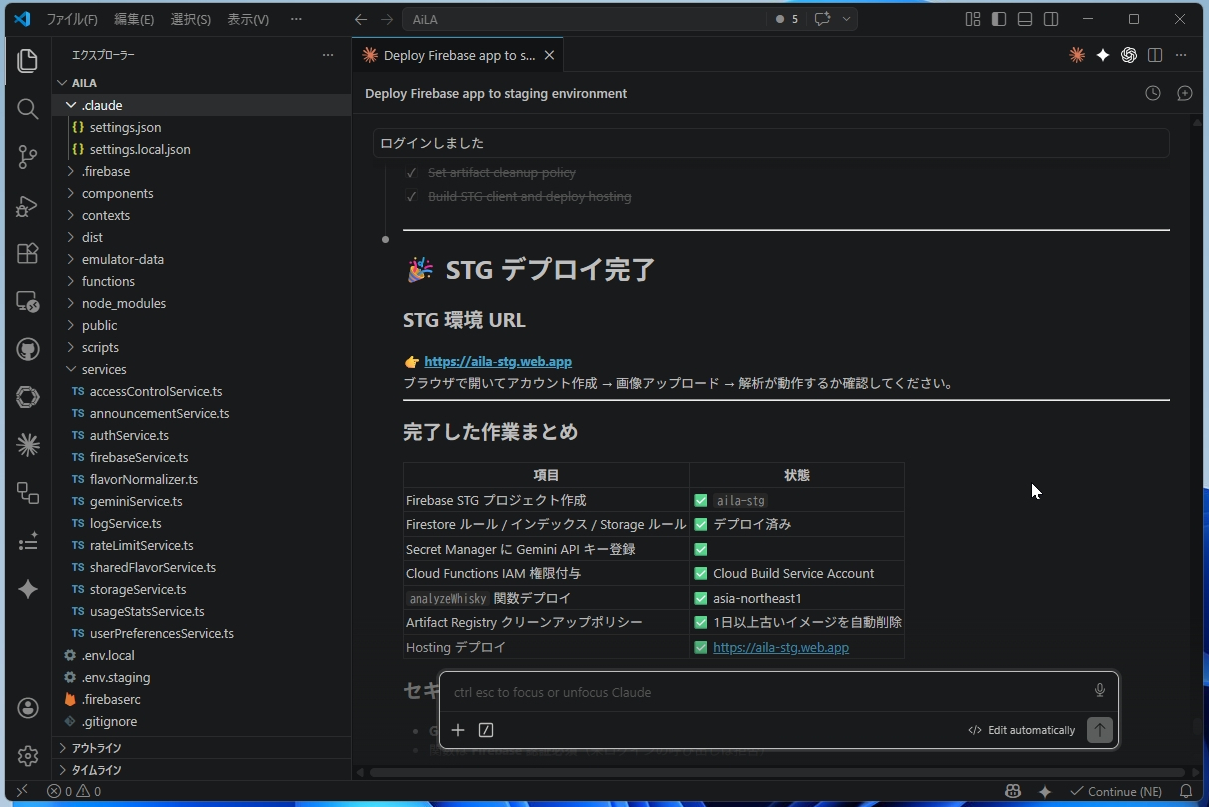
Task: Go forward using navigation arrow
Action: pyautogui.click(x=387, y=19)
